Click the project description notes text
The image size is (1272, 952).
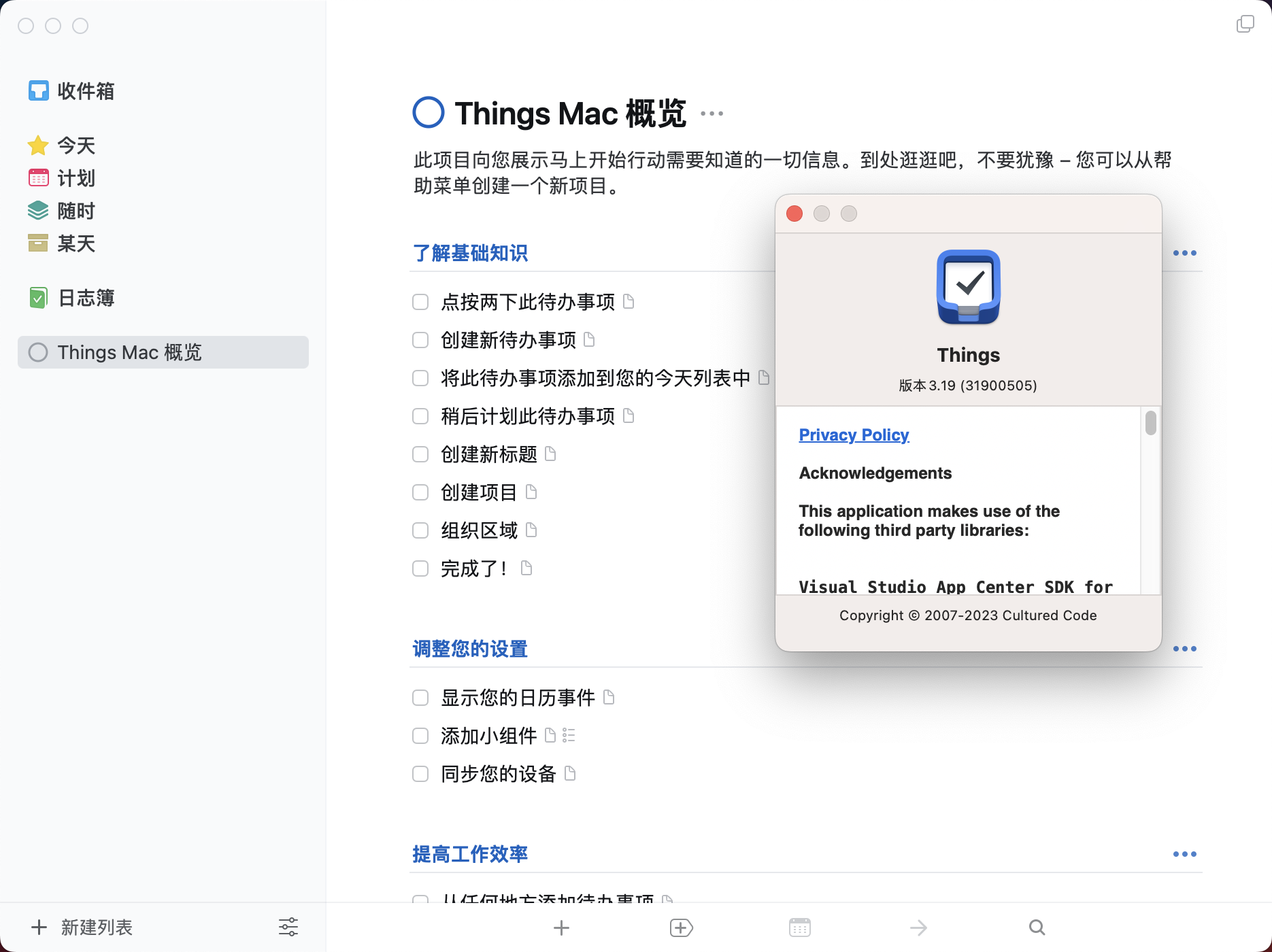(793, 173)
